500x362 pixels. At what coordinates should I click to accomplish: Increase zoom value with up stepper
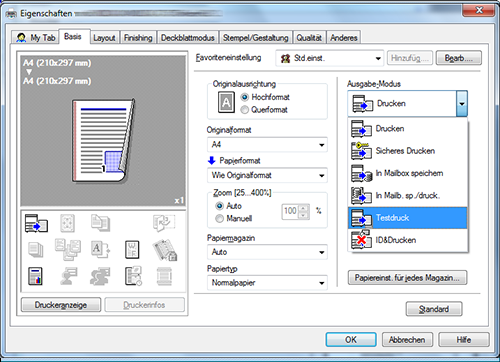pyautogui.click(x=303, y=208)
